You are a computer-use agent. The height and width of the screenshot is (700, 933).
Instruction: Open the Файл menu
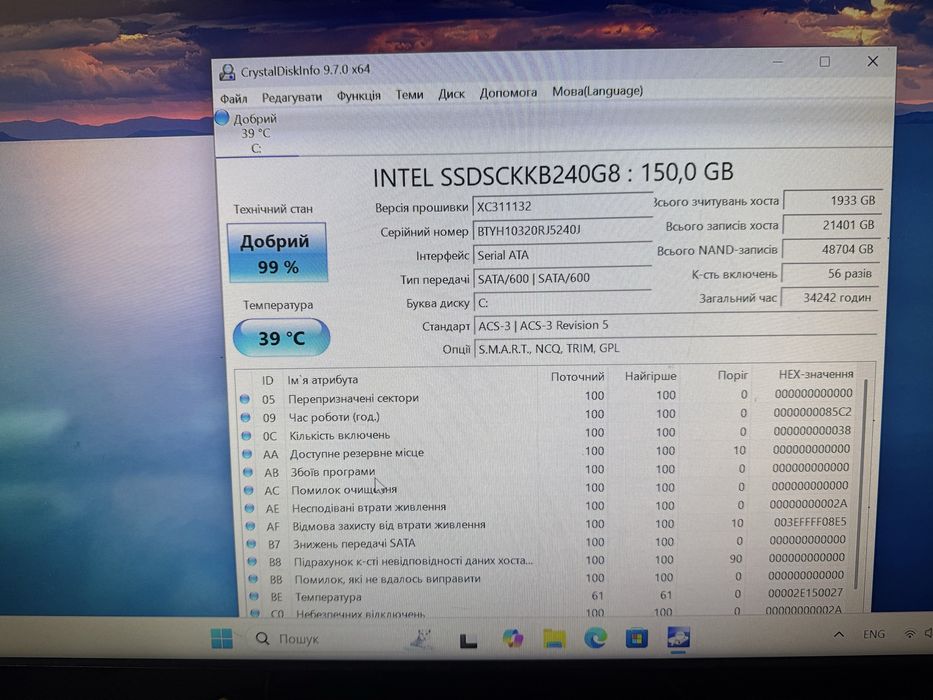233,98
